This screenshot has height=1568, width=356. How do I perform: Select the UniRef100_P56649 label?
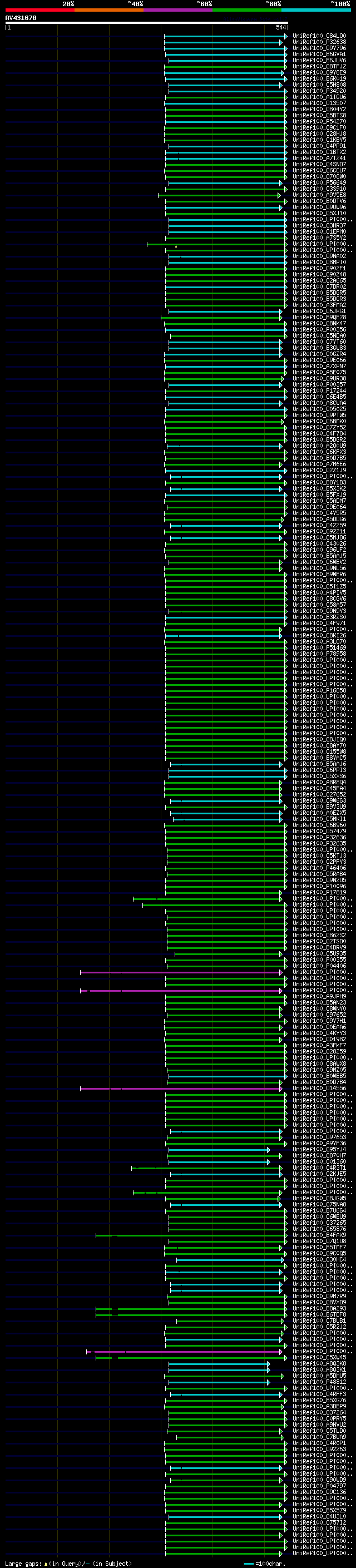[x=319, y=182]
